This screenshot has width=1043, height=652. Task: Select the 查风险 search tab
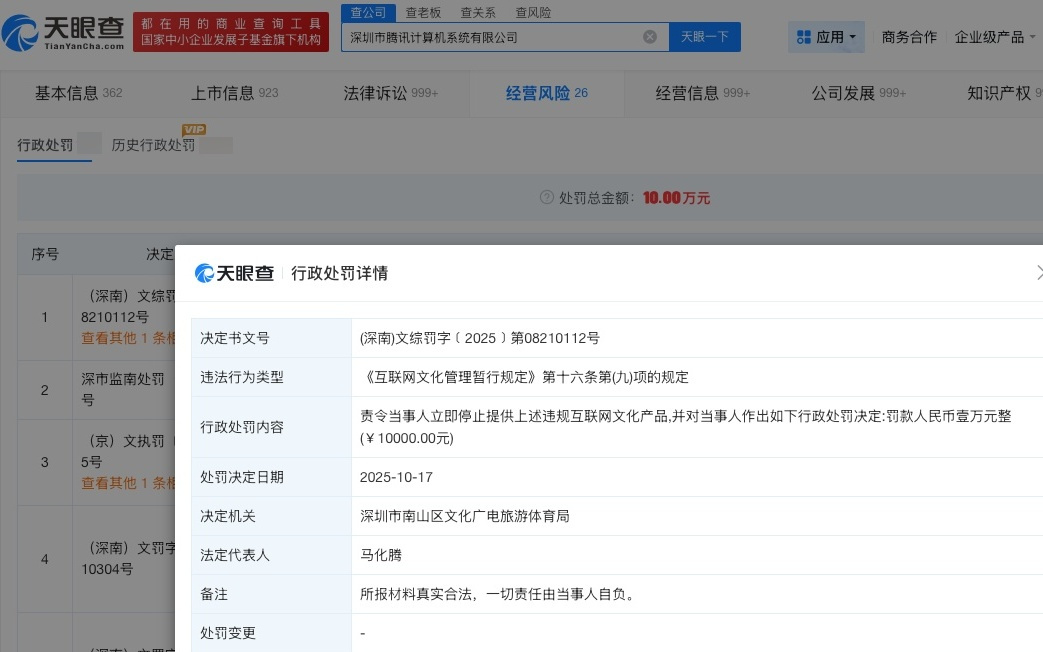click(533, 13)
